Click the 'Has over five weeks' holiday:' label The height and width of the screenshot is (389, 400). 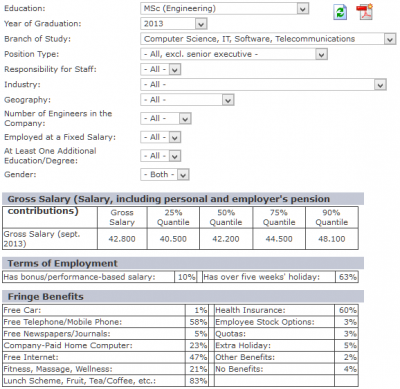[x=261, y=277]
